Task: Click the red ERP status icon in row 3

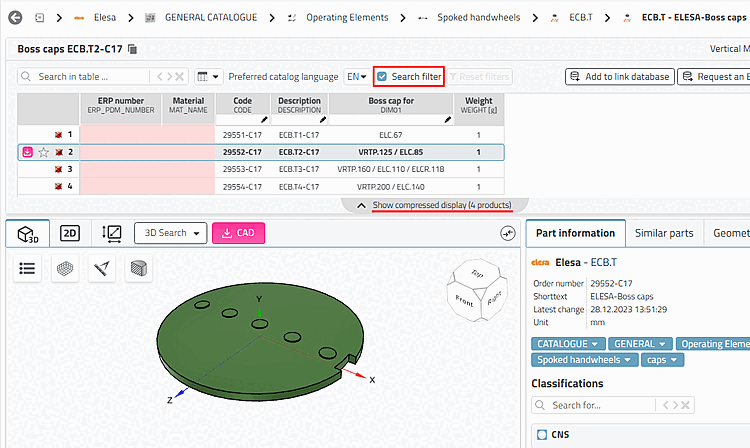Action: [x=58, y=169]
